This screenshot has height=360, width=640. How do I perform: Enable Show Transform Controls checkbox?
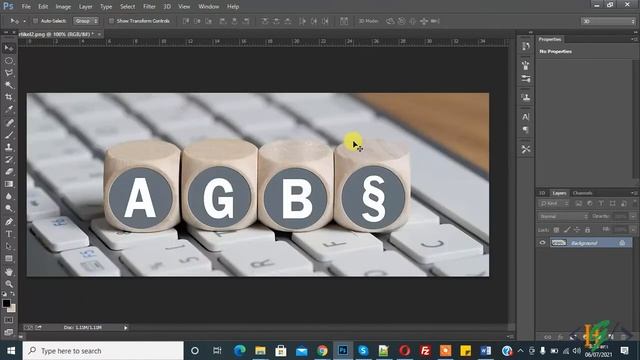(111, 21)
